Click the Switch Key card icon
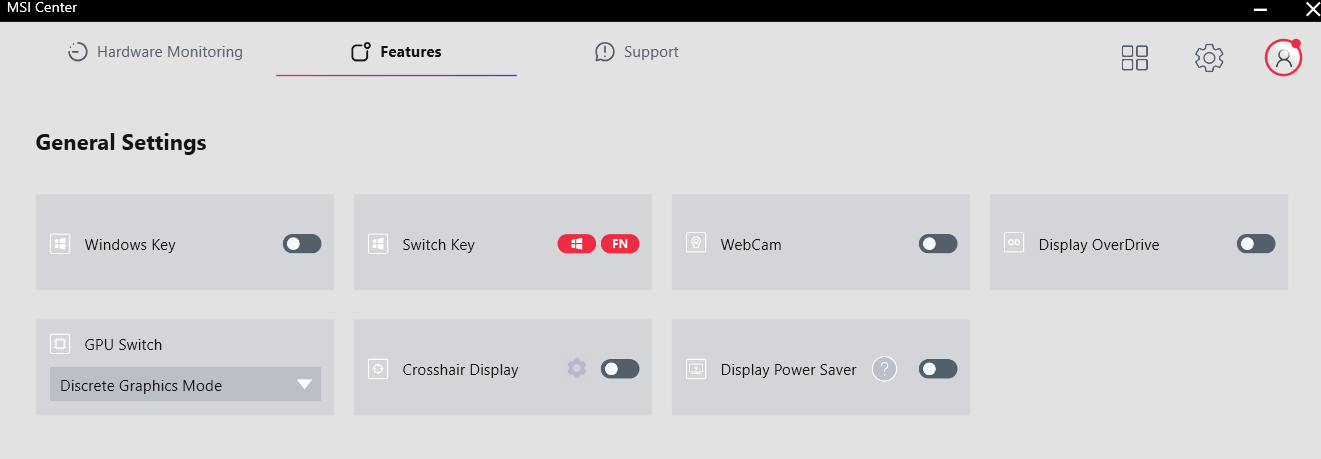The image size is (1321, 459). (378, 244)
